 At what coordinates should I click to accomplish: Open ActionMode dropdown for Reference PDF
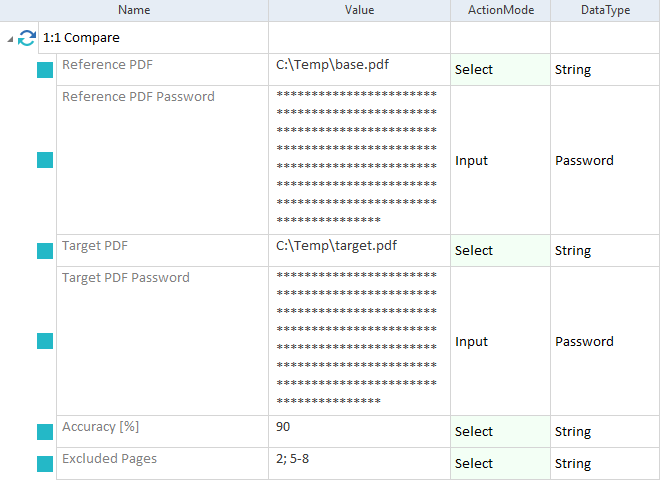[500, 70]
